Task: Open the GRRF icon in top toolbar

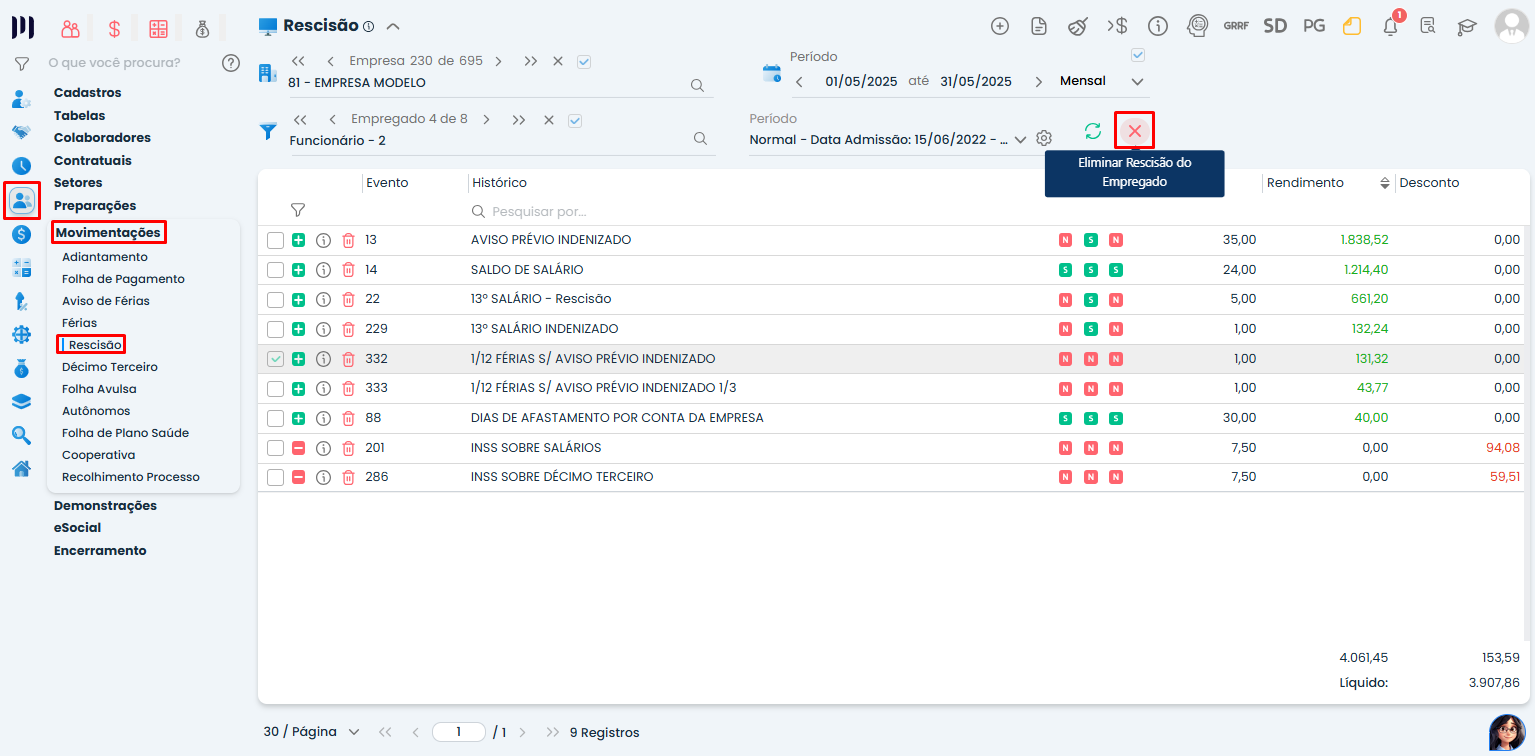Action: [x=1235, y=27]
